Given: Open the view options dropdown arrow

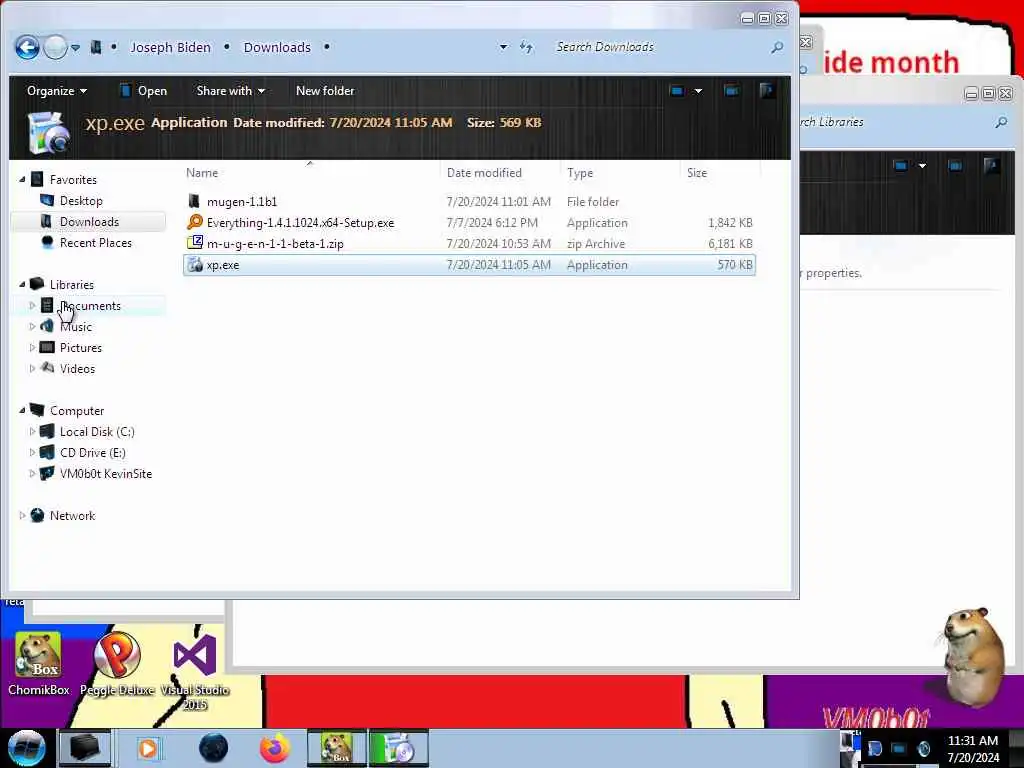Looking at the screenshot, I should pyautogui.click(x=698, y=91).
